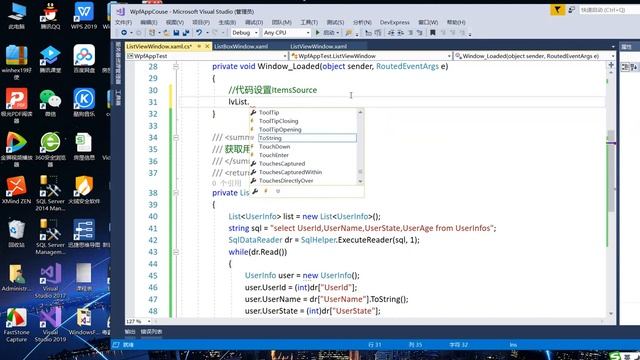Screen dimensions: 640x360
Task: Click events filter icon in IntelliSense footer
Action: click(266, 191)
